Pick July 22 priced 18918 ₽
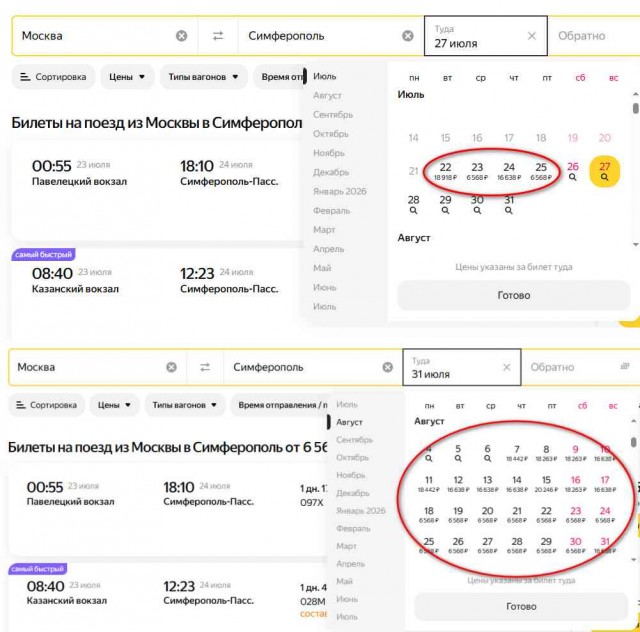 (445, 171)
